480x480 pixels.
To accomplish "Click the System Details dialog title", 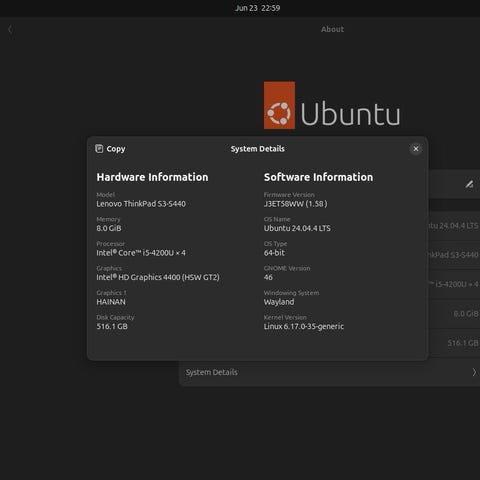I will click(x=258, y=149).
